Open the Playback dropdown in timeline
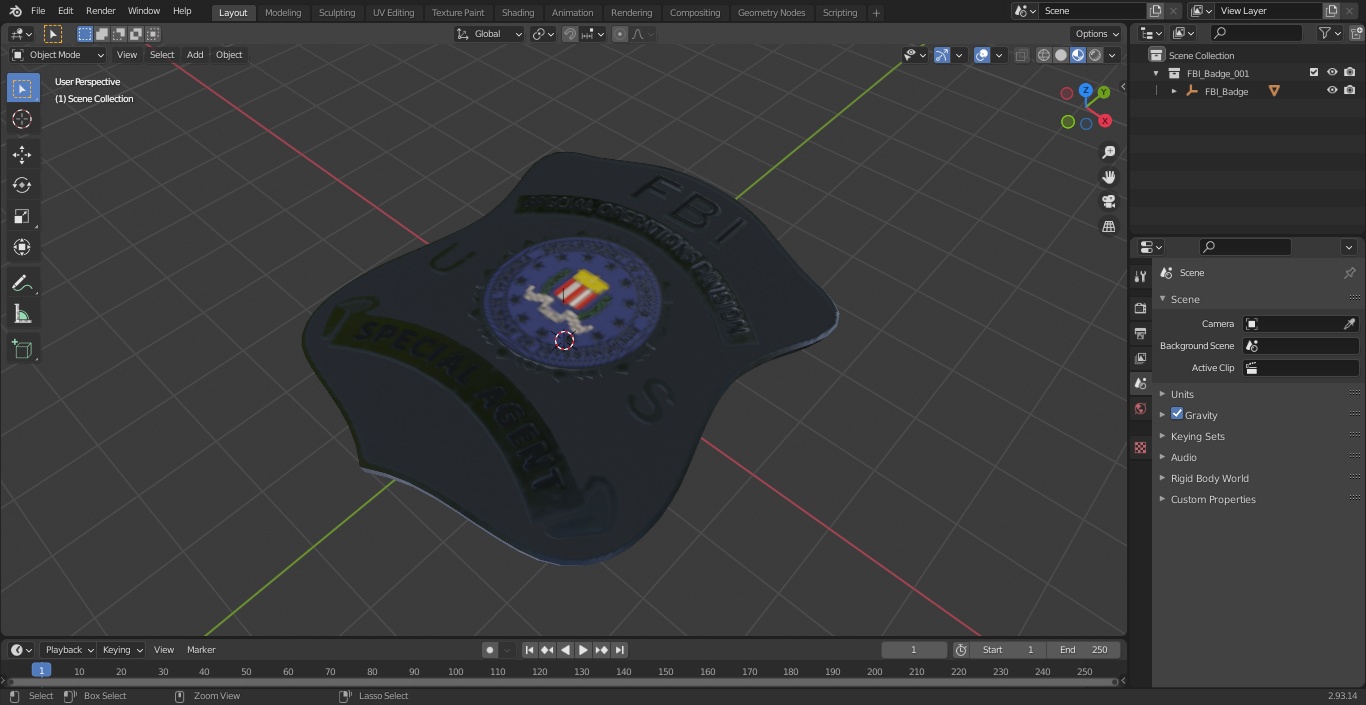 coord(68,650)
